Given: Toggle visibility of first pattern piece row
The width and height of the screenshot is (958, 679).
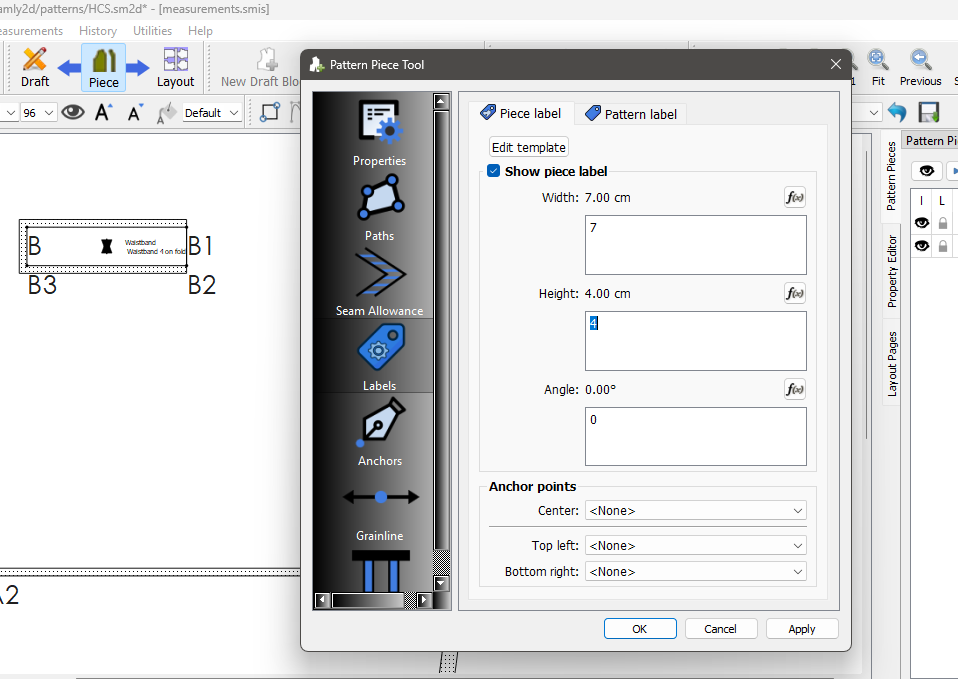Looking at the screenshot, I should pos(921,223).
